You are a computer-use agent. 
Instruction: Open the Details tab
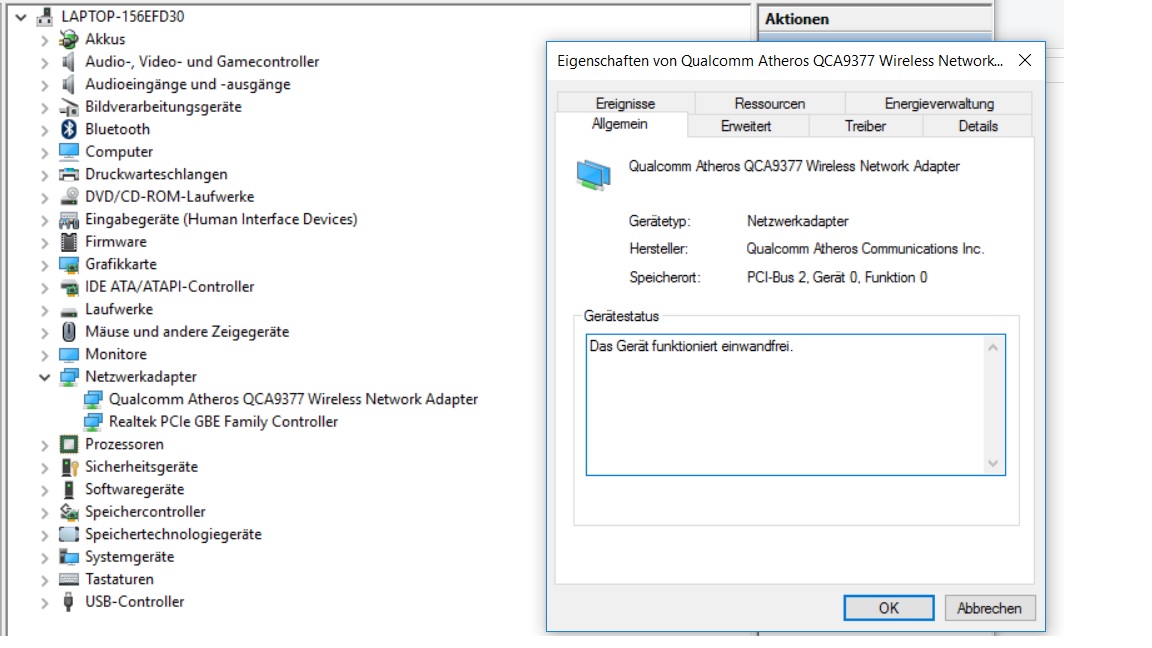coord(978,126)
